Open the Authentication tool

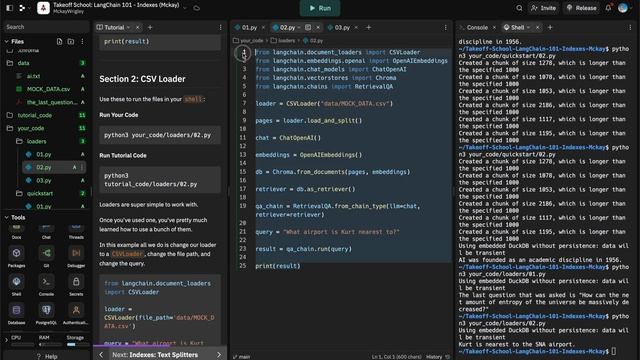(x=76, y=313)
